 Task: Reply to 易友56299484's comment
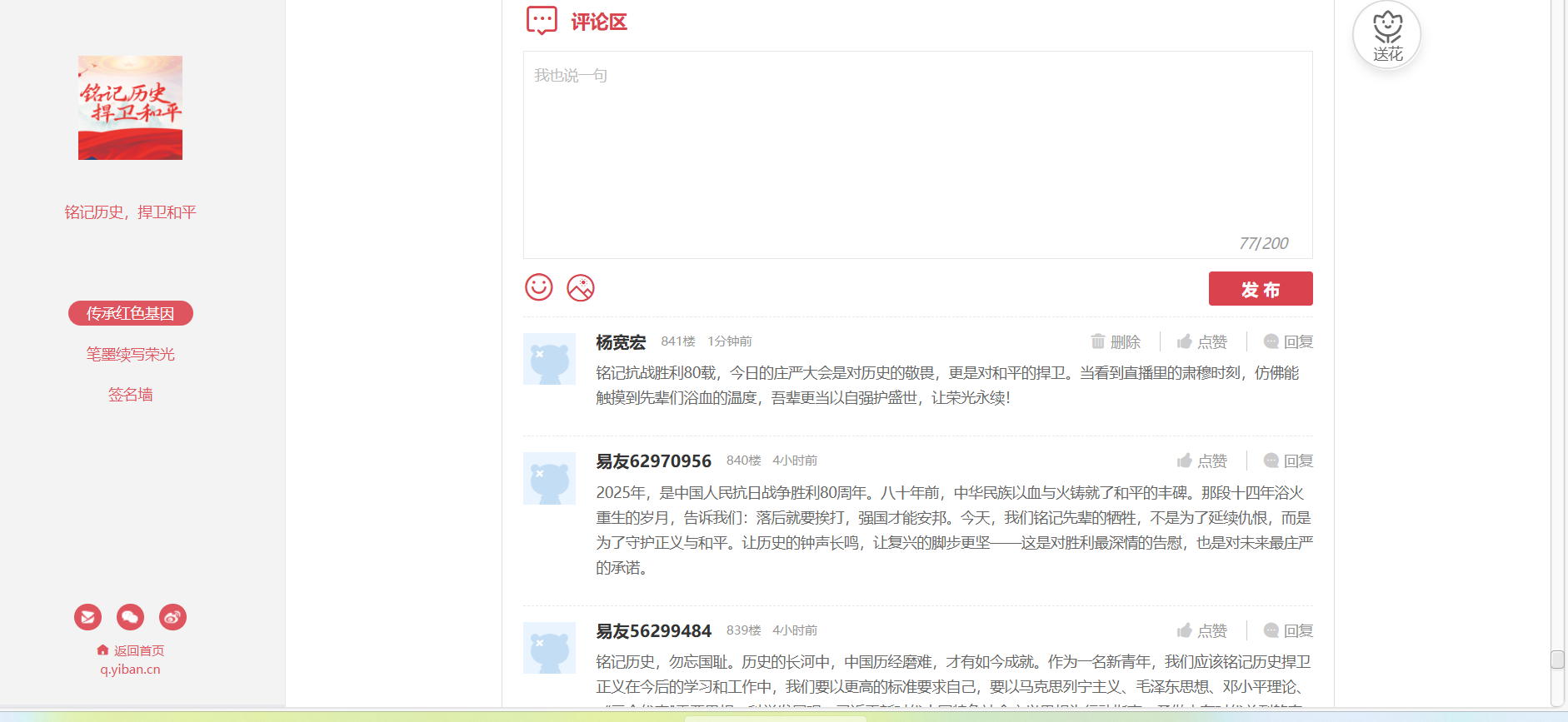tap(1288, 630)
